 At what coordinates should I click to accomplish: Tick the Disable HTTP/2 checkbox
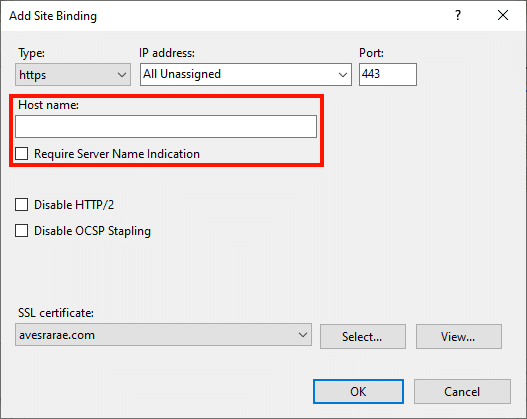tap(22, 204)
